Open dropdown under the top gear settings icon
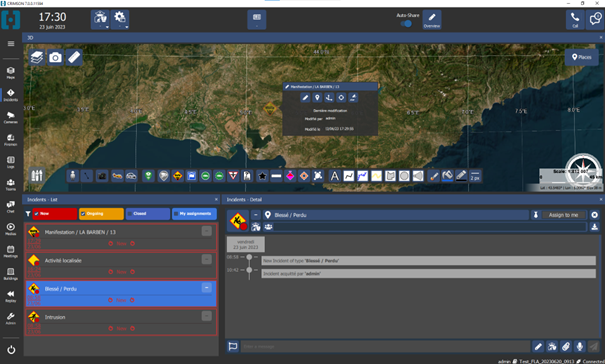 pos(127,27)
